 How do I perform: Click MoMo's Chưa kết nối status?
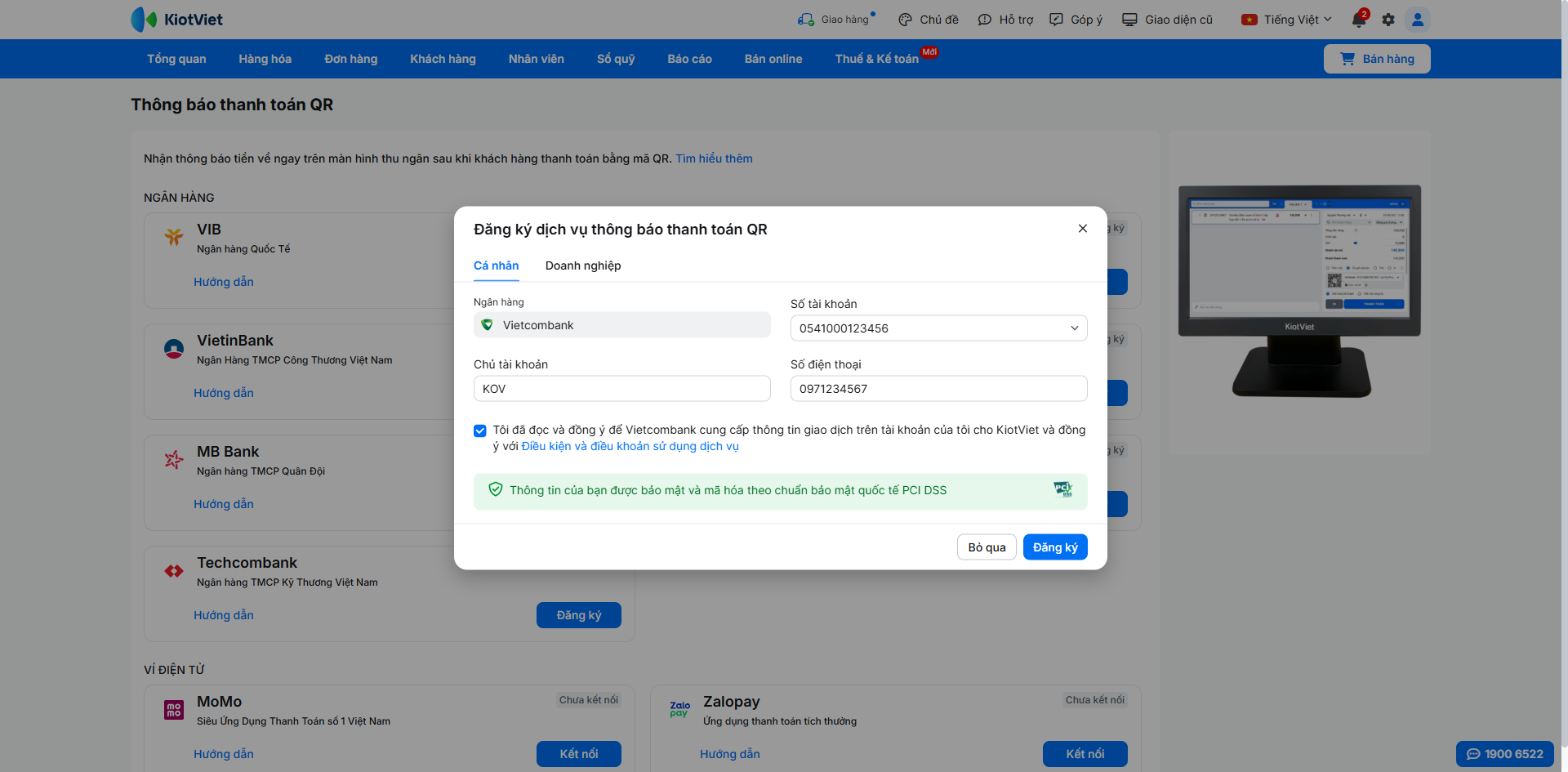point(589,700)
